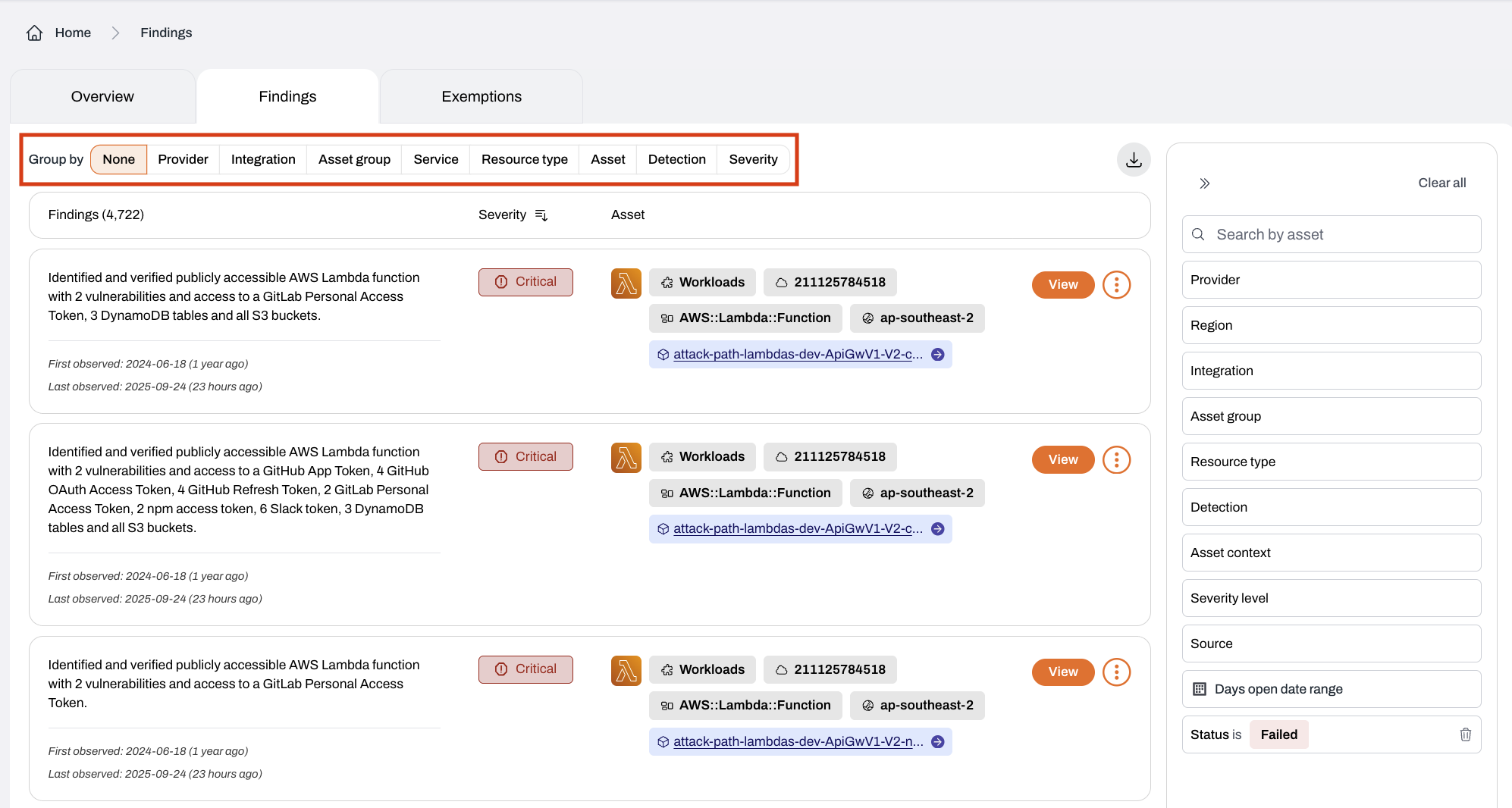Click Lambda icon on second finding
Image resolution: width=1512 pixels, height=808 pixels.
(x=626, y=458)
